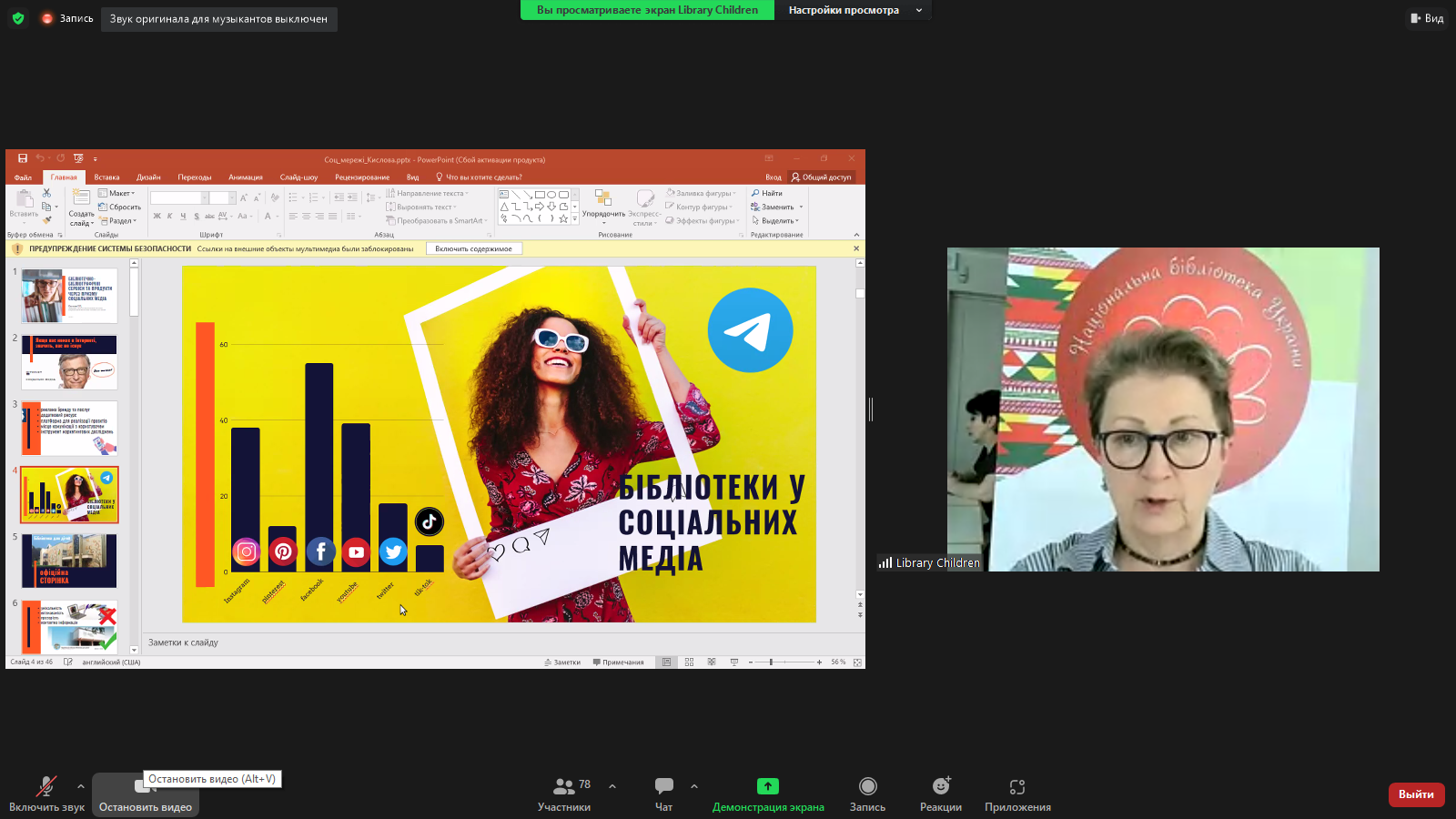1456x819 pixels.
Task: Switch to slide sorter view icon
Action: pos(689,662)
